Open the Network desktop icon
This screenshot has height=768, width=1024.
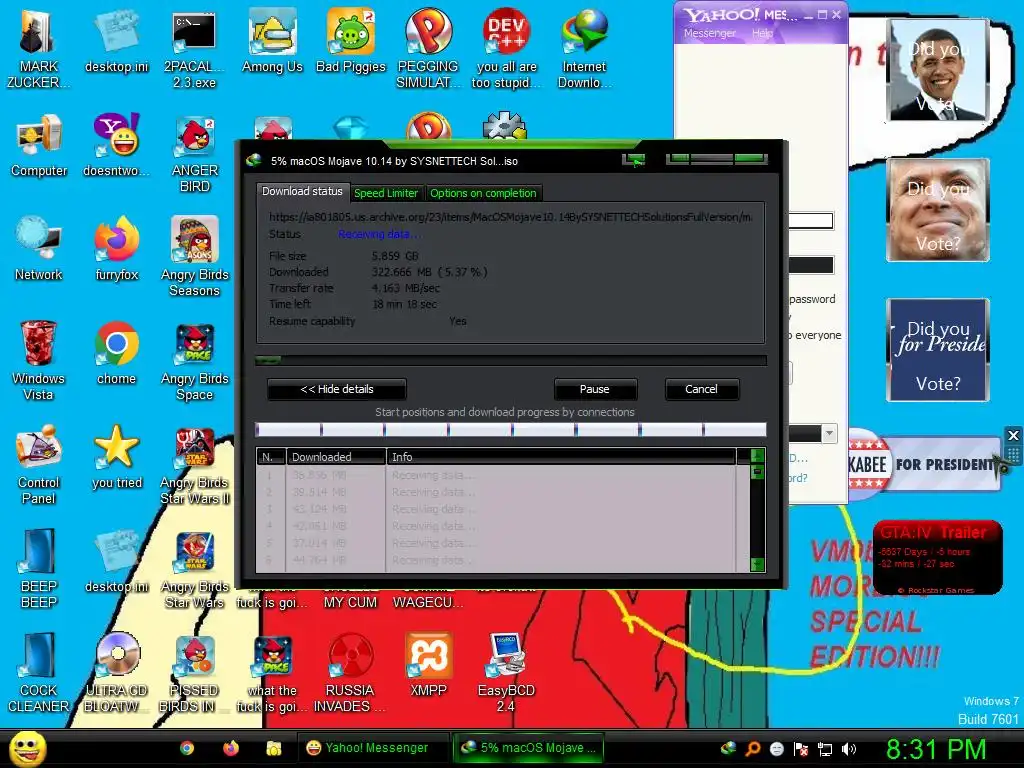tap(39, 249)
